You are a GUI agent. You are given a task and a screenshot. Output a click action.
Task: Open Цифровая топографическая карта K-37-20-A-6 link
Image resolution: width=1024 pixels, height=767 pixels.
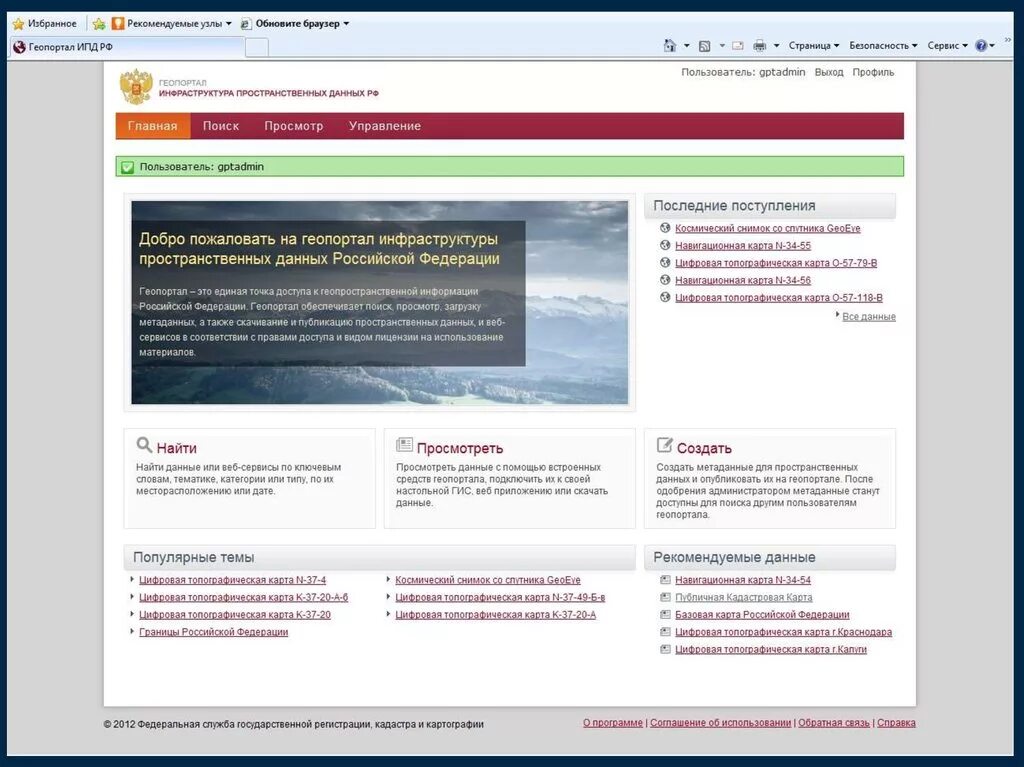pos(244,597)
